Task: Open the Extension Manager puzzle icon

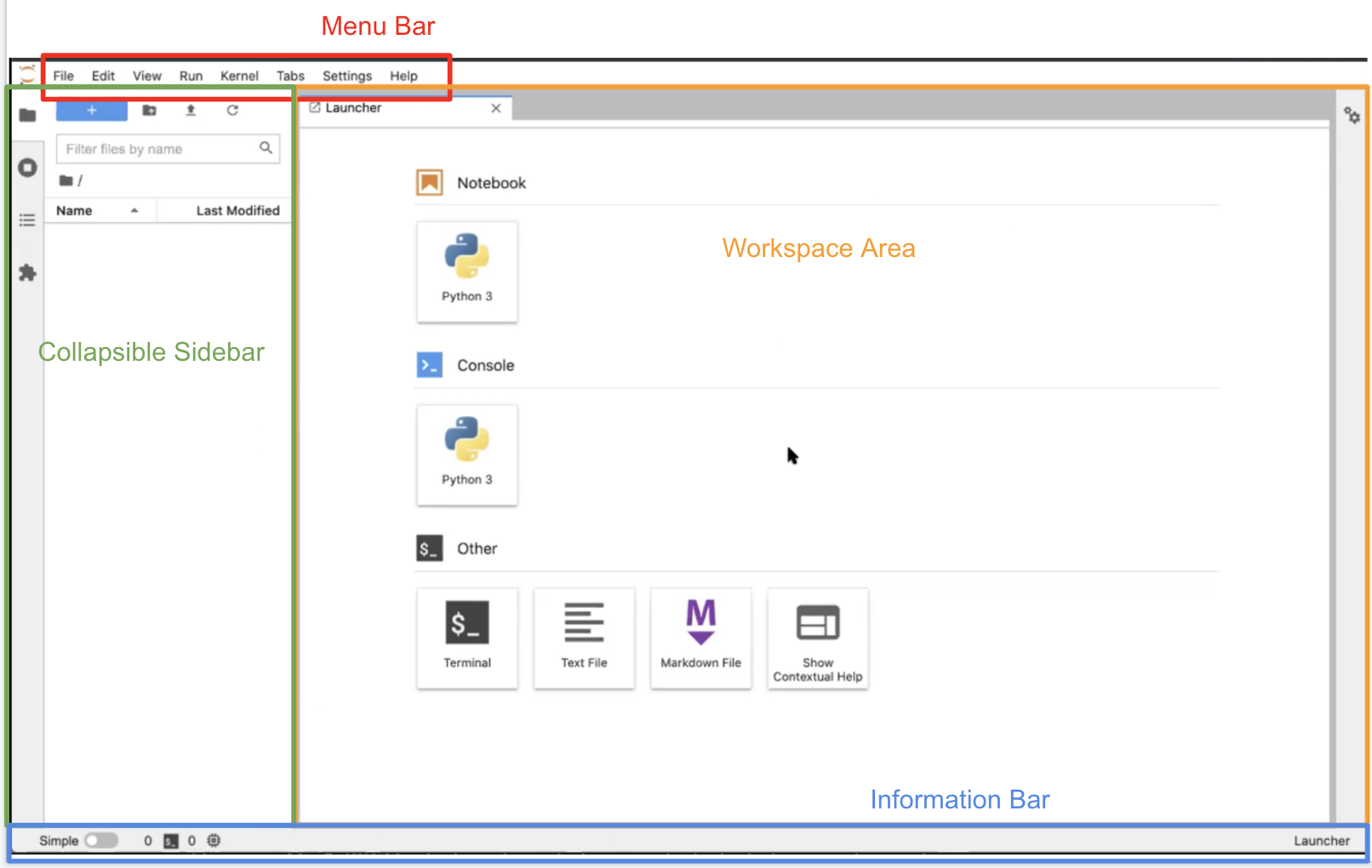Action: [x=27, y=273]
